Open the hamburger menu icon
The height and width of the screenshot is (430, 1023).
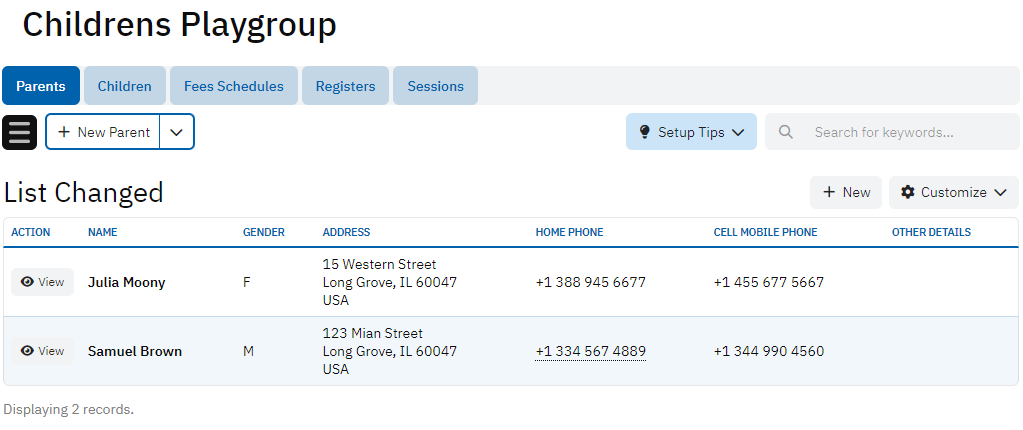[20, 132]
